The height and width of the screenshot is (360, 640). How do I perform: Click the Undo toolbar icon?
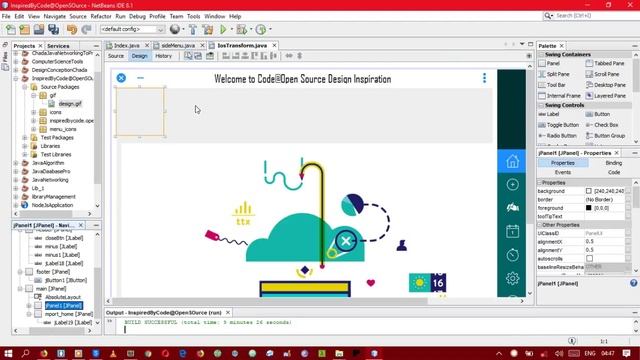click(72, 29)
